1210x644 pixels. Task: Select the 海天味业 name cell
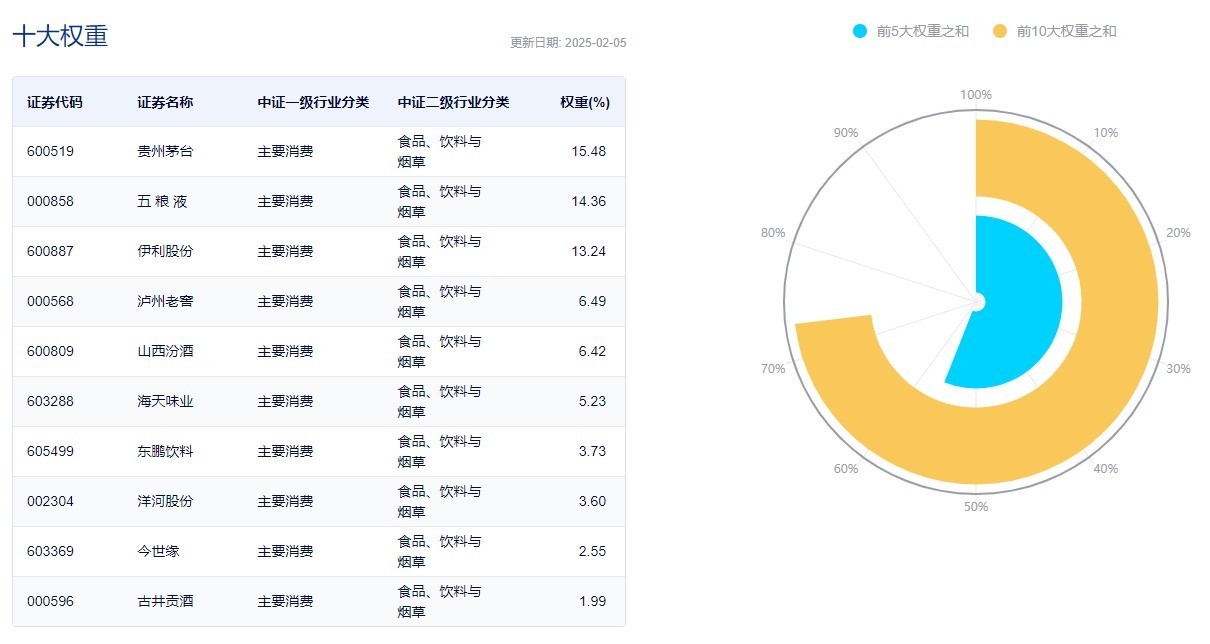[x=165, y=401]
